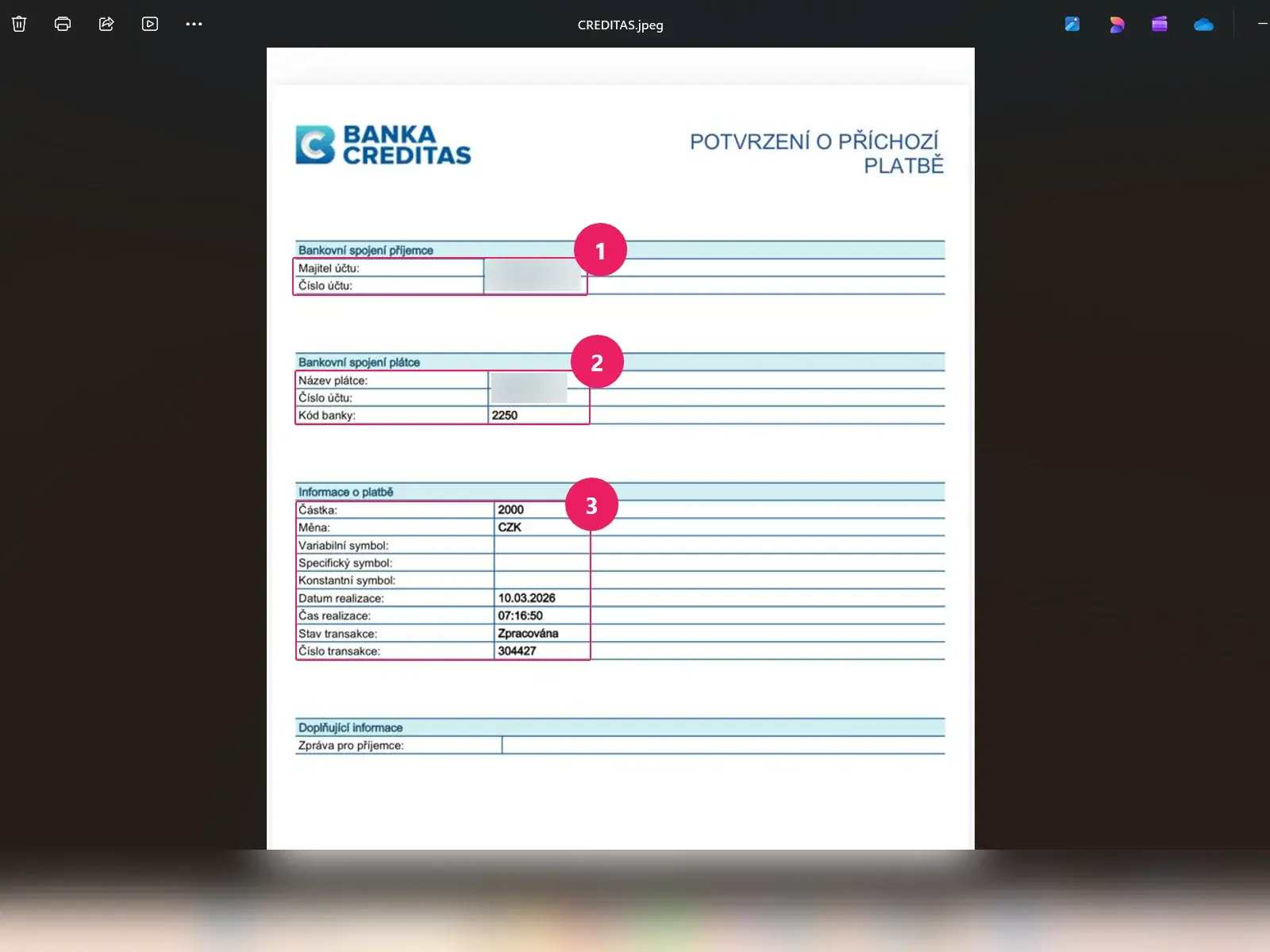Minimize the Photos window

click(x=1262, y=24)
